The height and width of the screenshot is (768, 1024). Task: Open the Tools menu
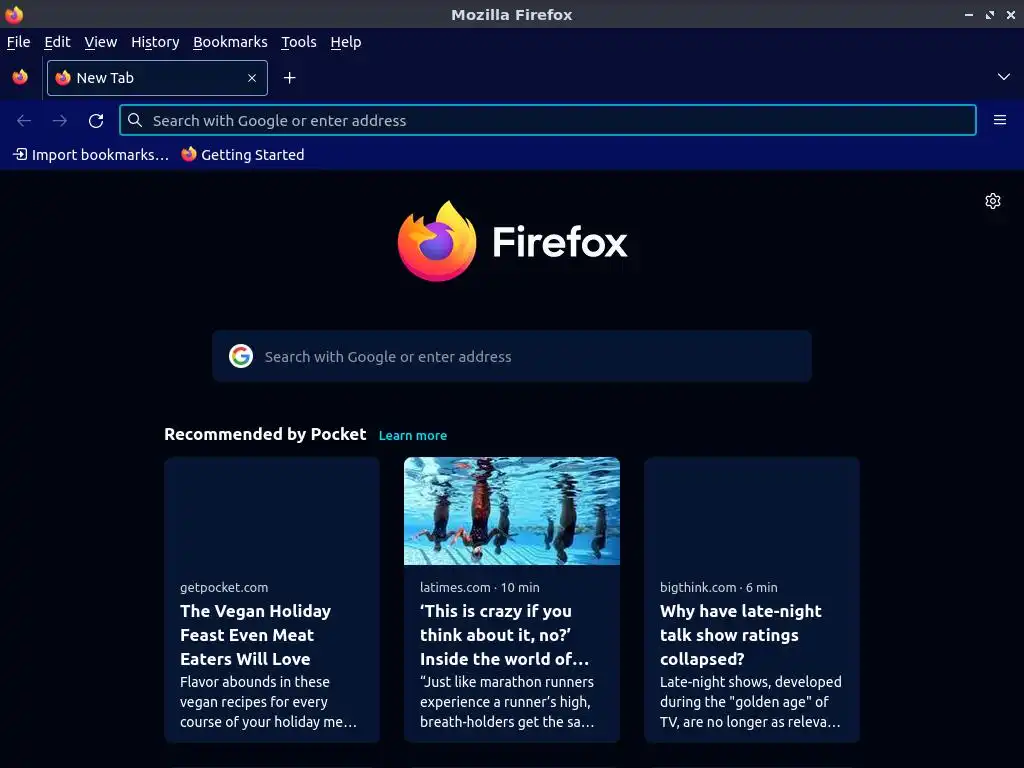[x=298, y=42]
